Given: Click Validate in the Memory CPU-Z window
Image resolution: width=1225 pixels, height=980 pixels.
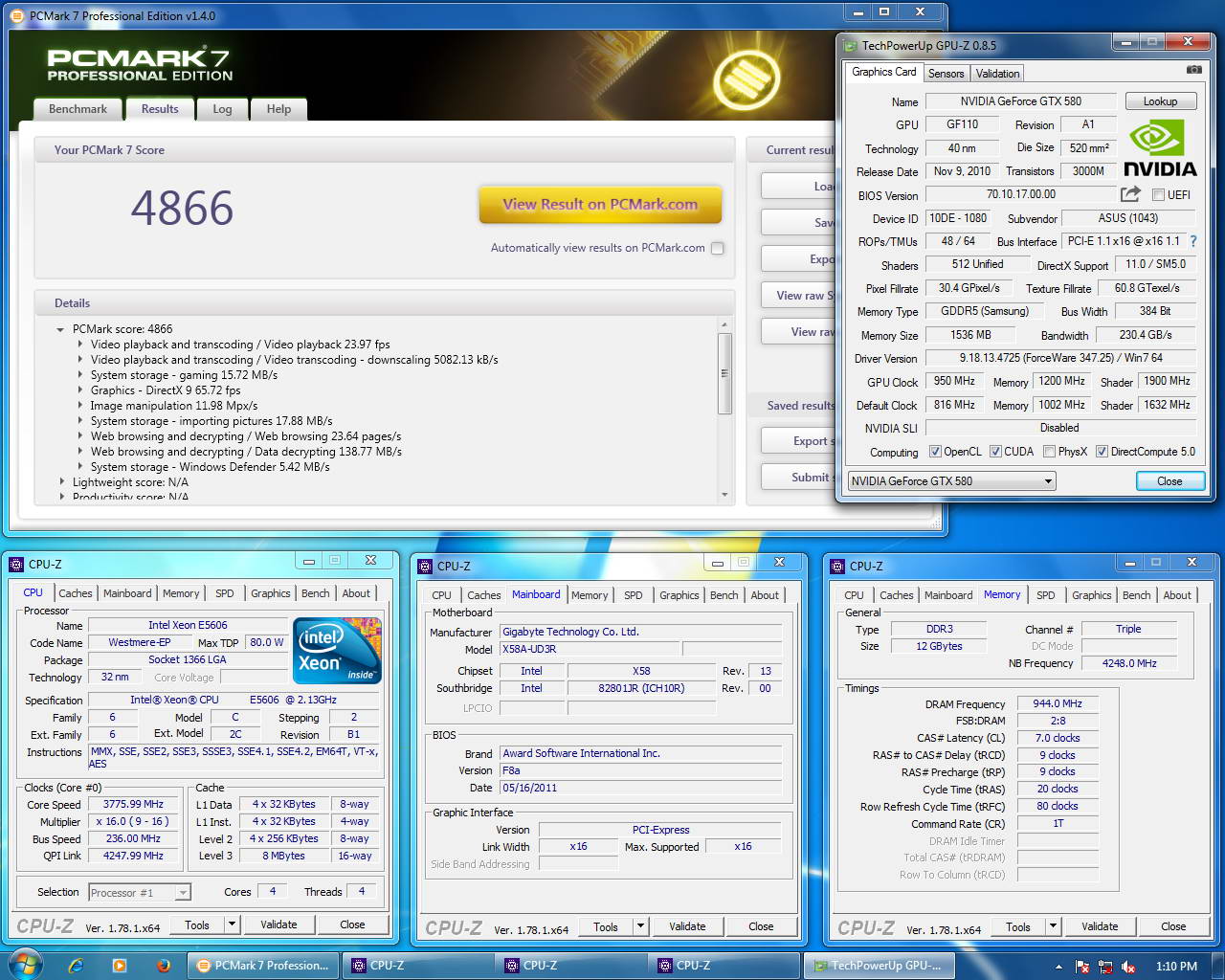Looking at the screenshot, I should 1100,926.
